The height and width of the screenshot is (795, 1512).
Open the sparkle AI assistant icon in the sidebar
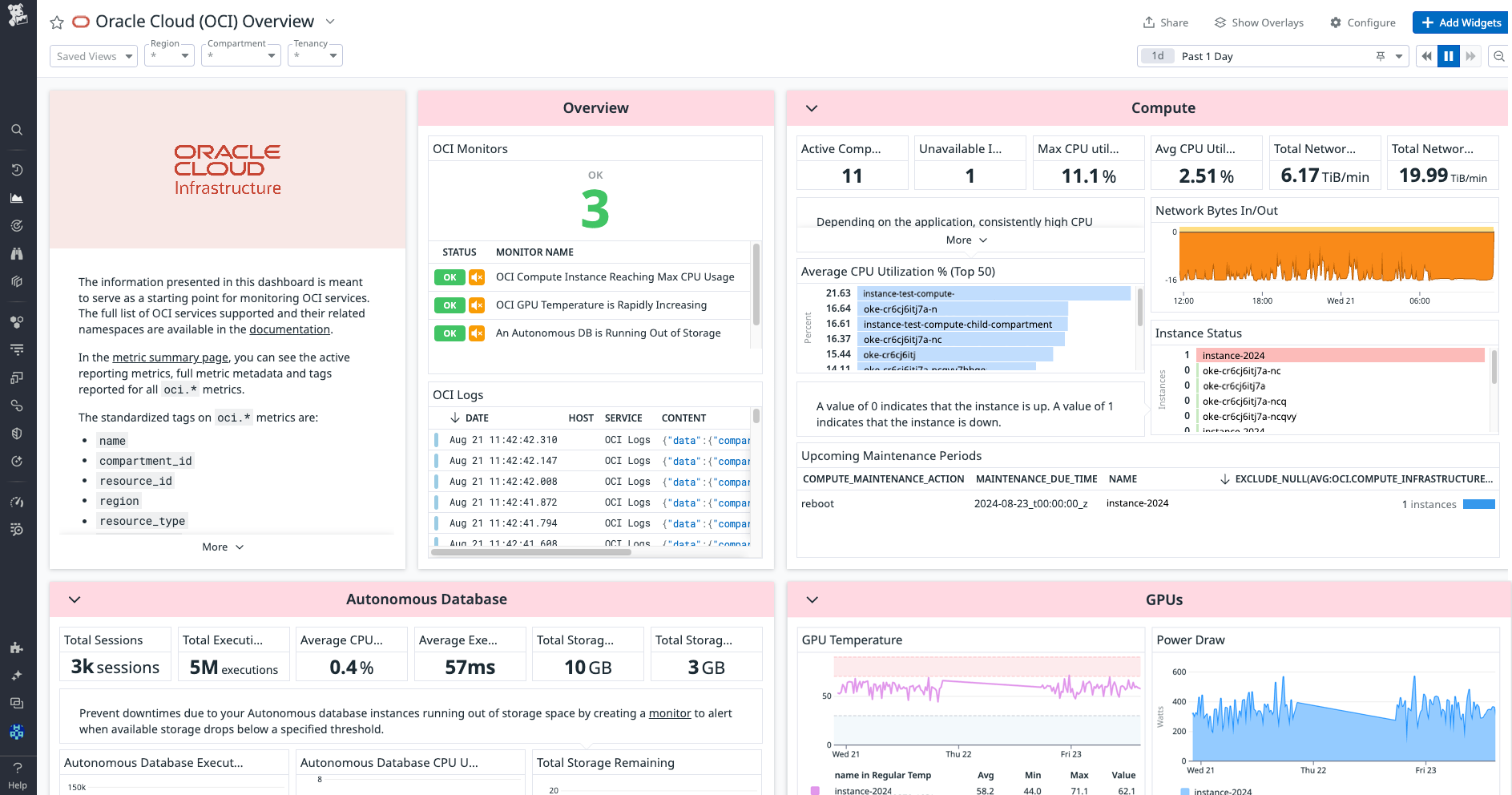click(17, 675)
